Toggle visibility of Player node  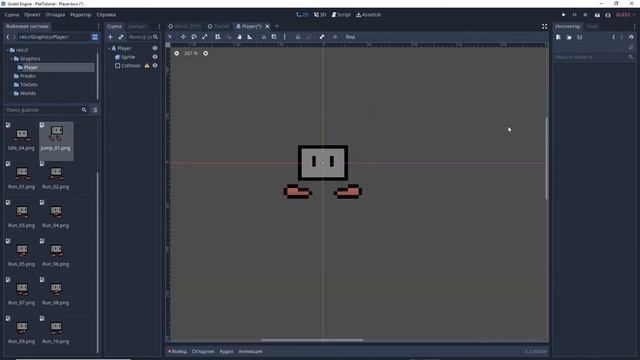pyautogui.click(x=155, y=48)
